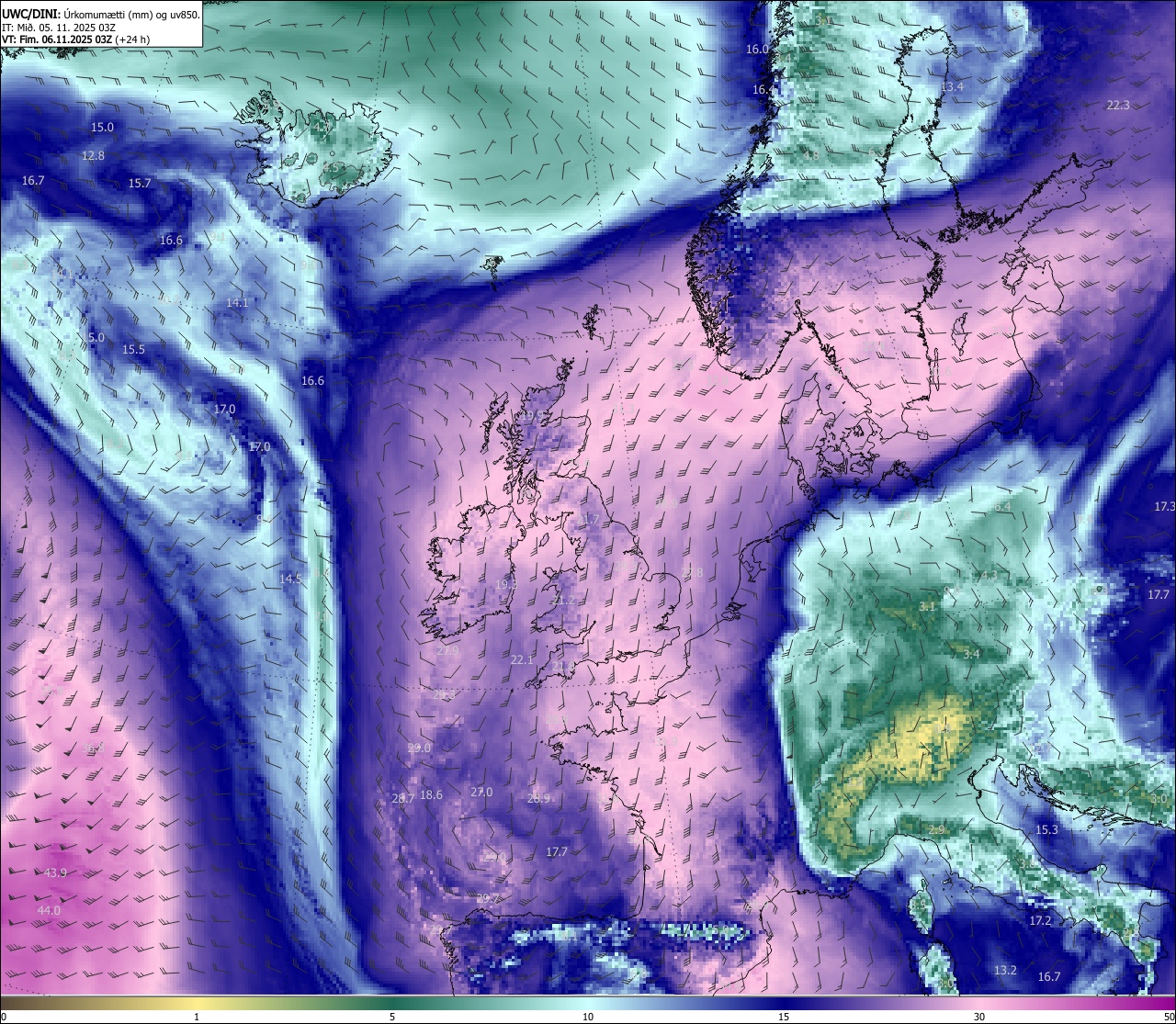Click the 13.2 value label
The width and height of the screenshot is (1176, 1024).
point(1005,971)
